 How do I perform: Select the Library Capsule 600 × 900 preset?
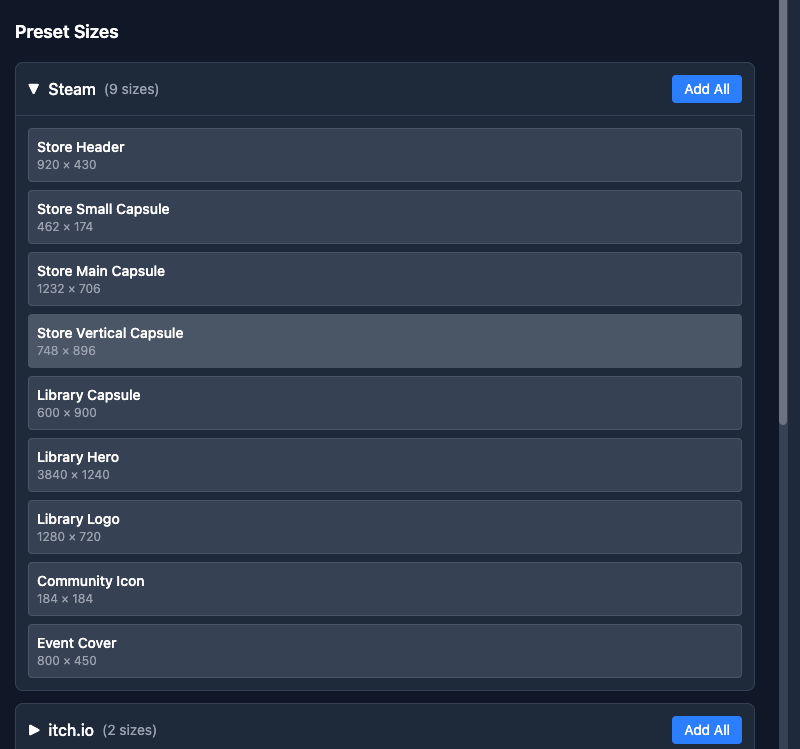[384, 403]
